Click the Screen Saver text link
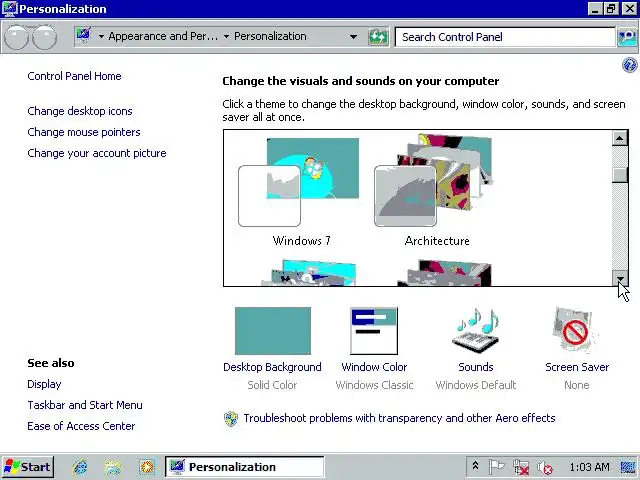The image size is (640, 480). pyautogui.click(x=577, y=367)
